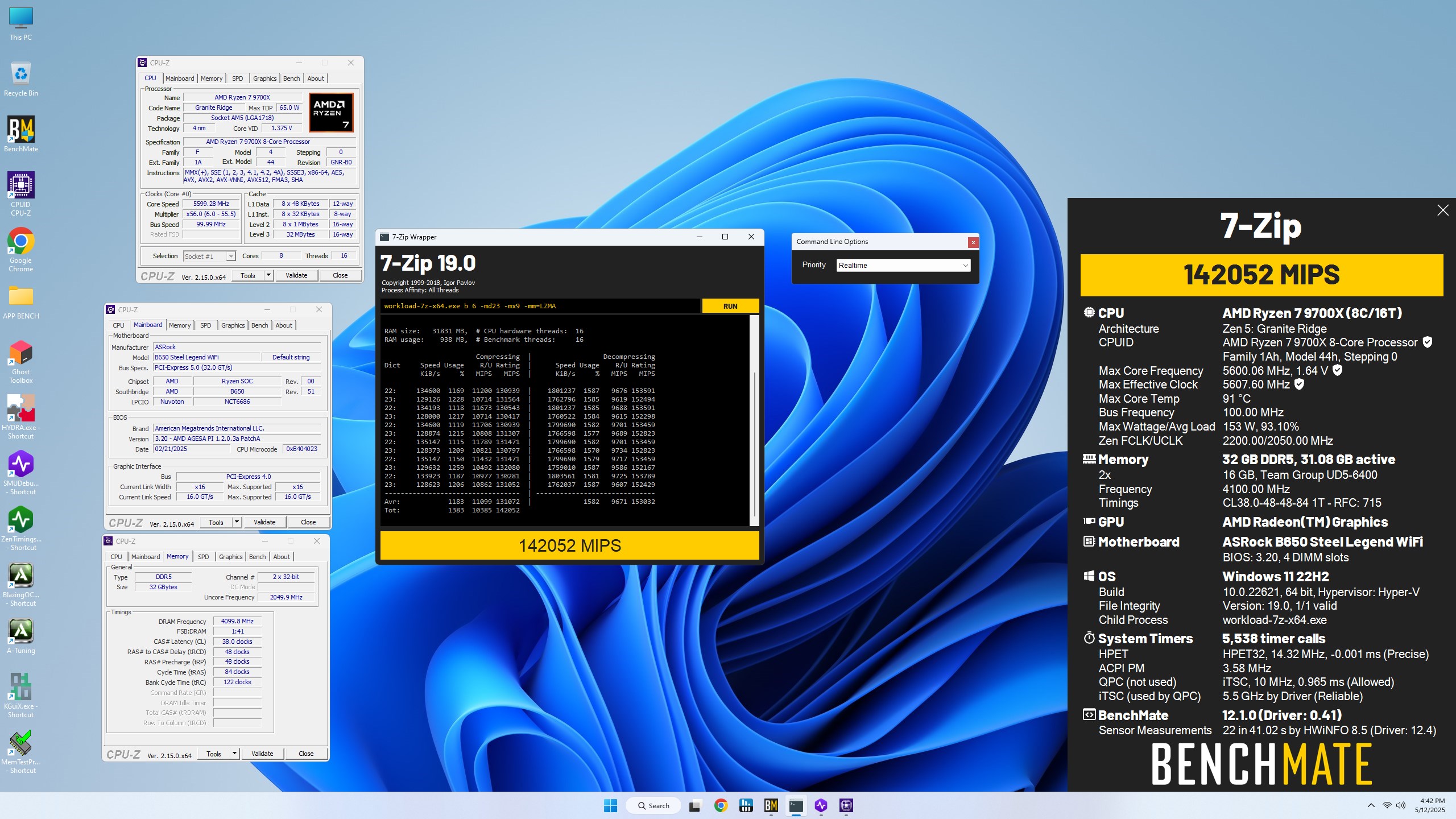This screenshot has width=1456, height=819.
Task: Click the BenchMate BM icon in taskbar
Action: tap(771, 805)
